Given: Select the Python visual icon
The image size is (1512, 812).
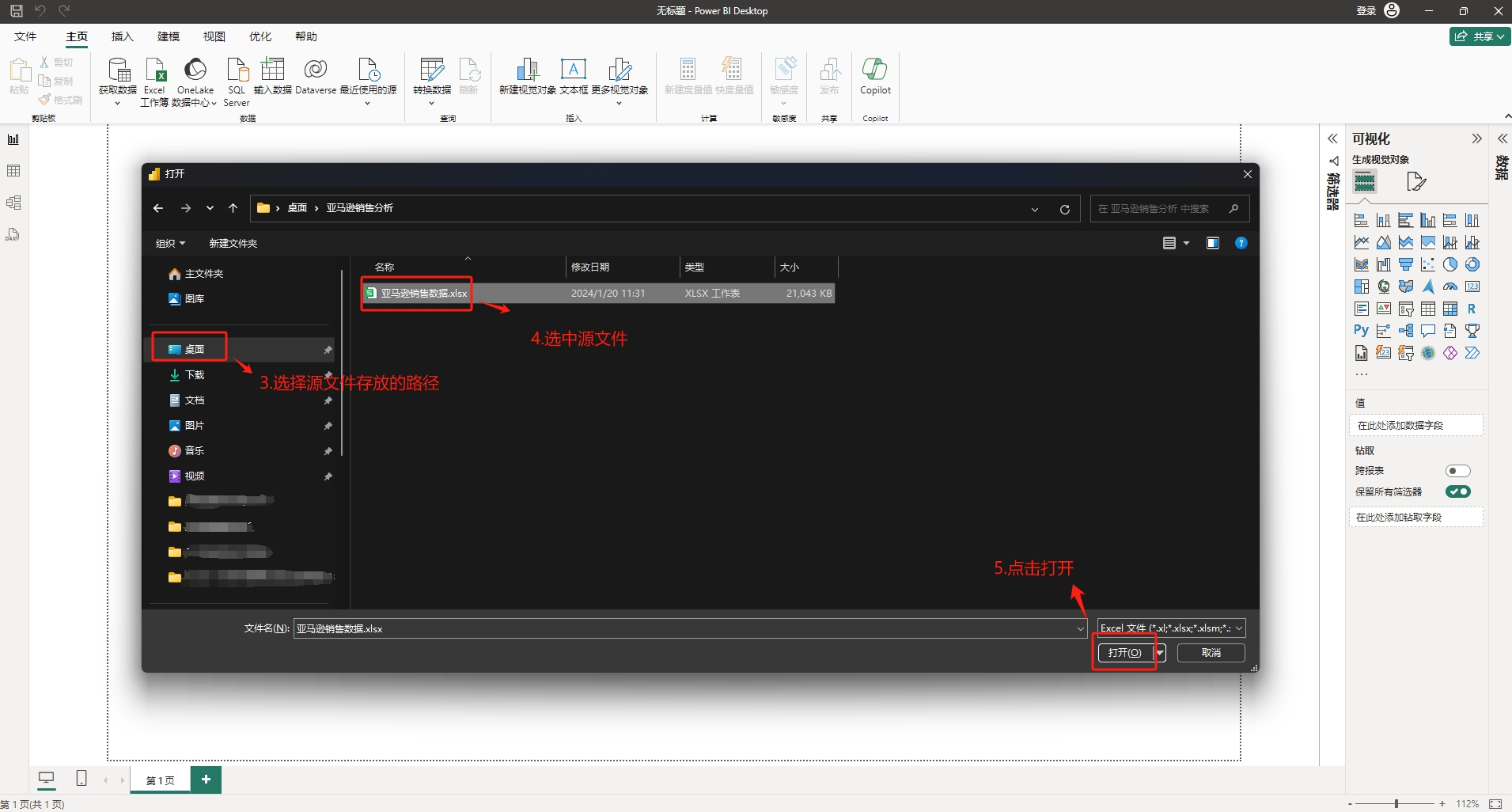Looking at the screenshot, I should [1362, 331].
